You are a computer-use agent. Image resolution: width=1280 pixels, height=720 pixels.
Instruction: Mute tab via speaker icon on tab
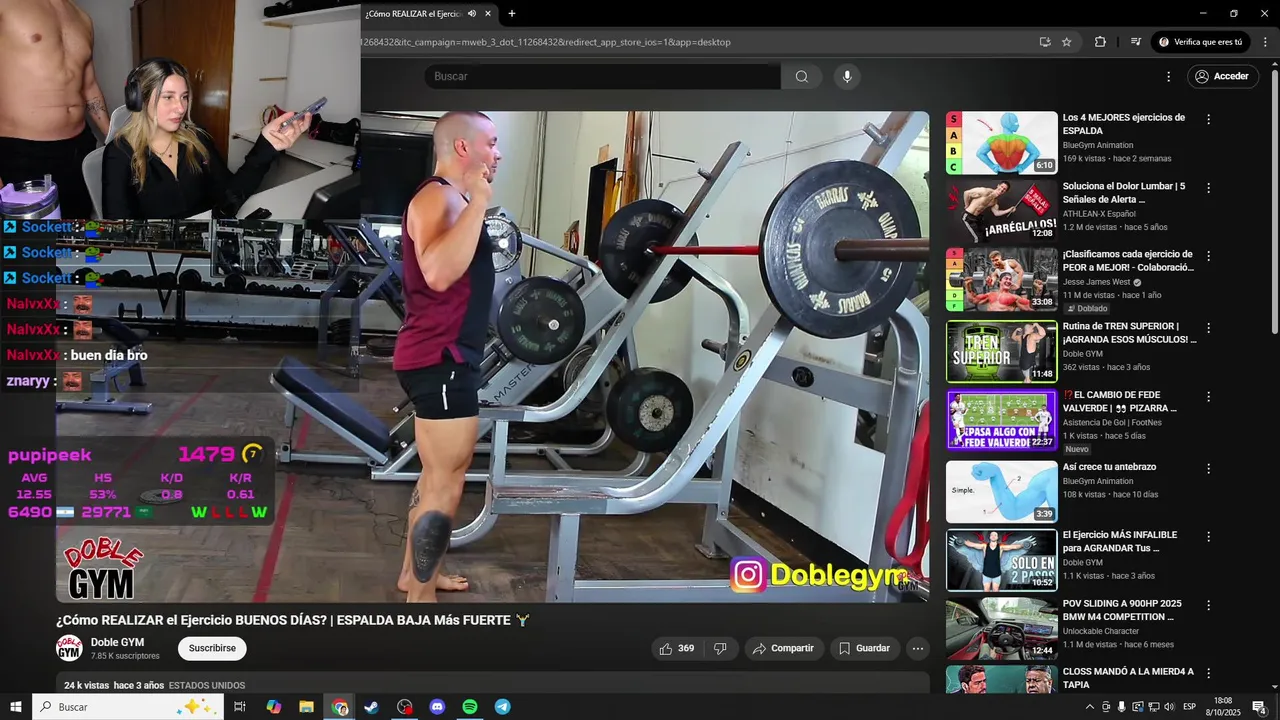tap(472, 14)
